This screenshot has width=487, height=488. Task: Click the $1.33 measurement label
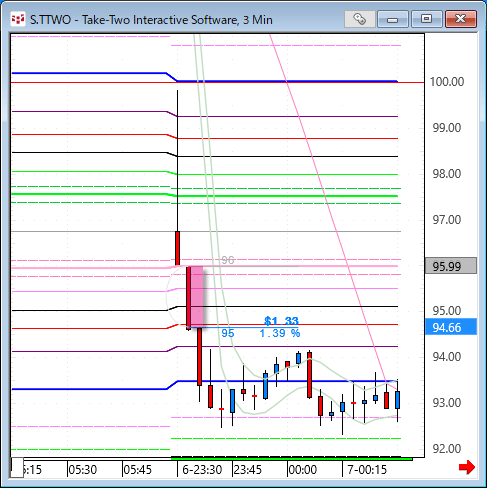[281, 321]
